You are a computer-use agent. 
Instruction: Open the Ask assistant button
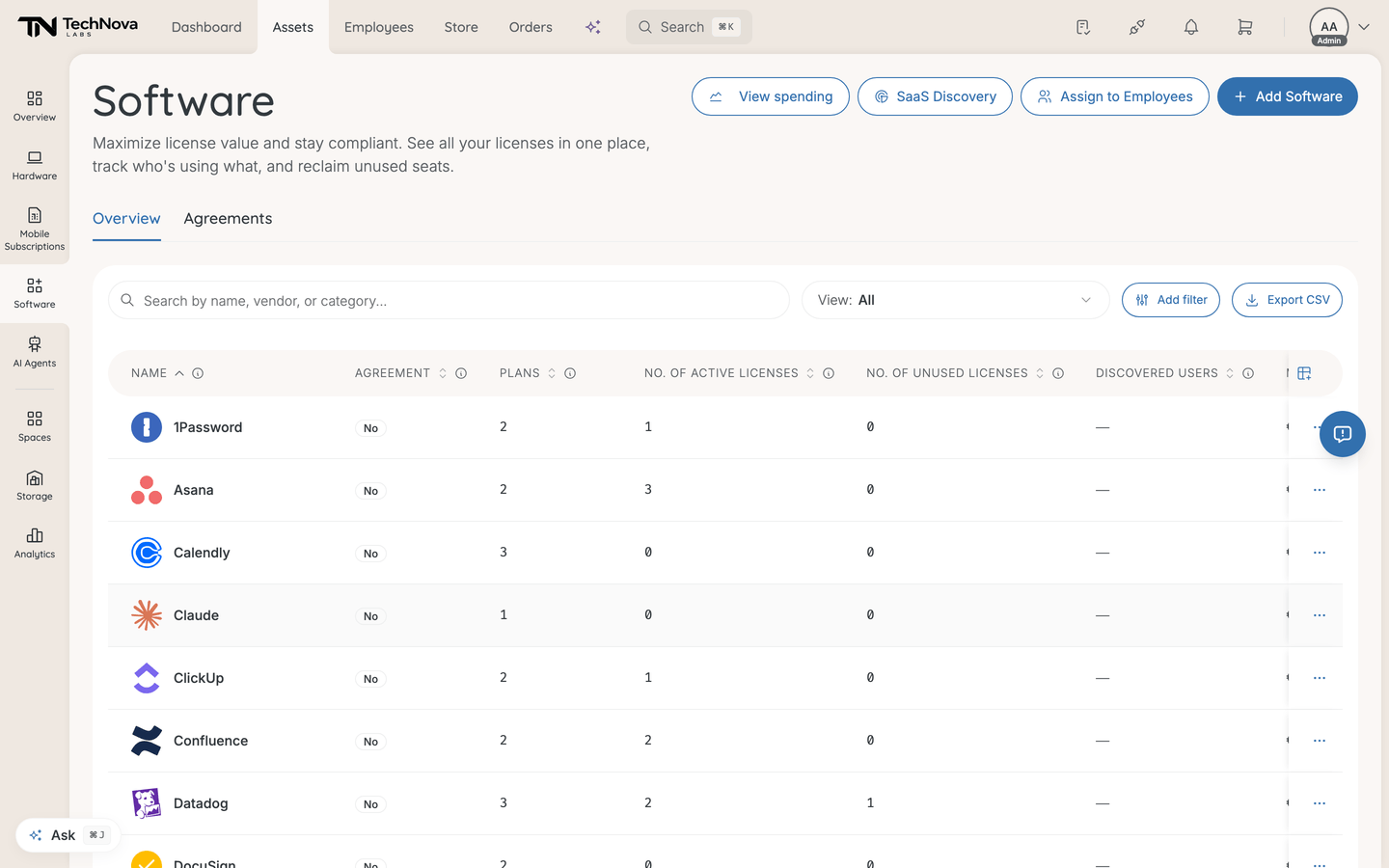tap(68, 835)
